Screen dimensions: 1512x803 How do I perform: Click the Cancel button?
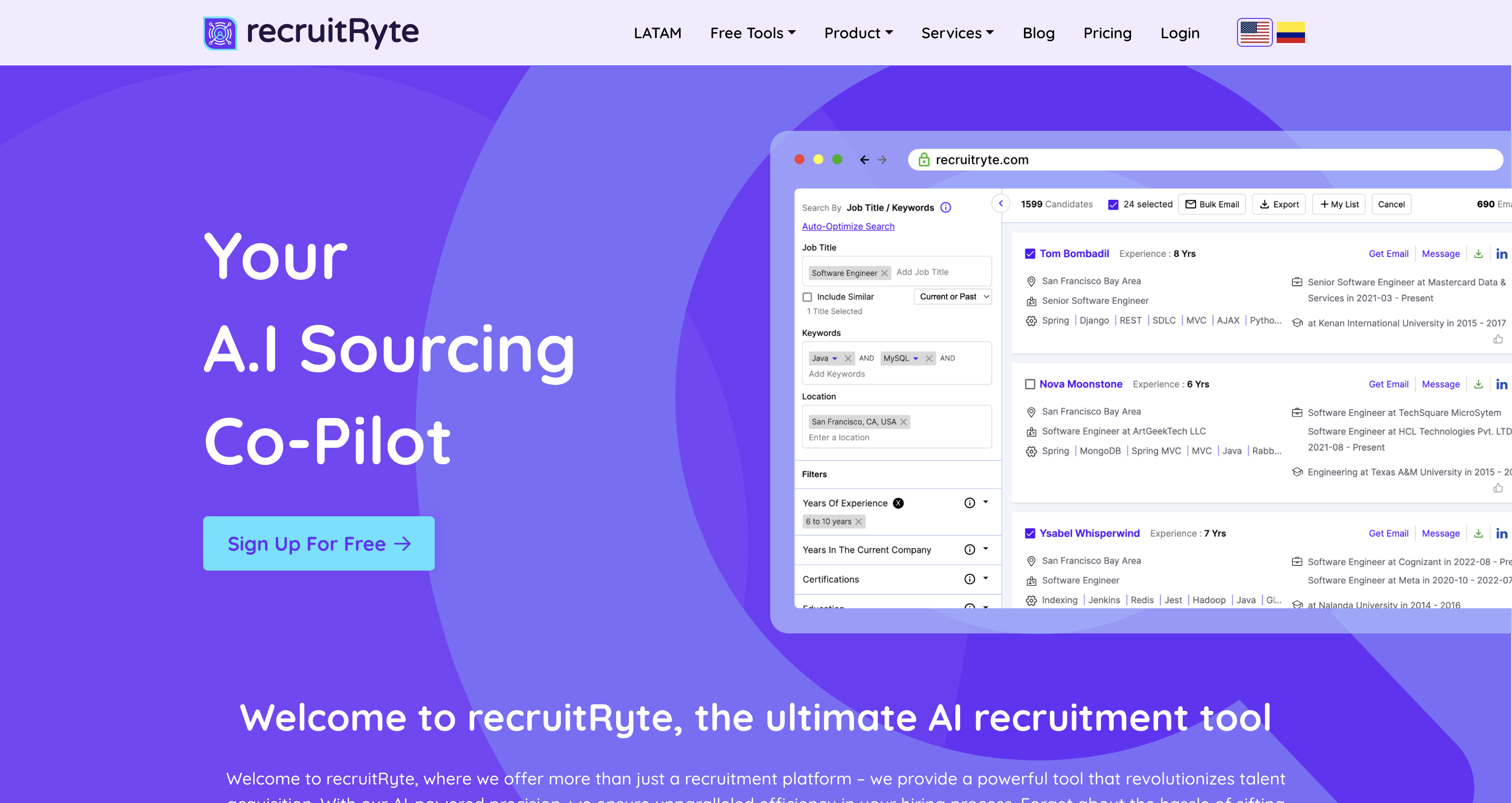coord(1391,204)
